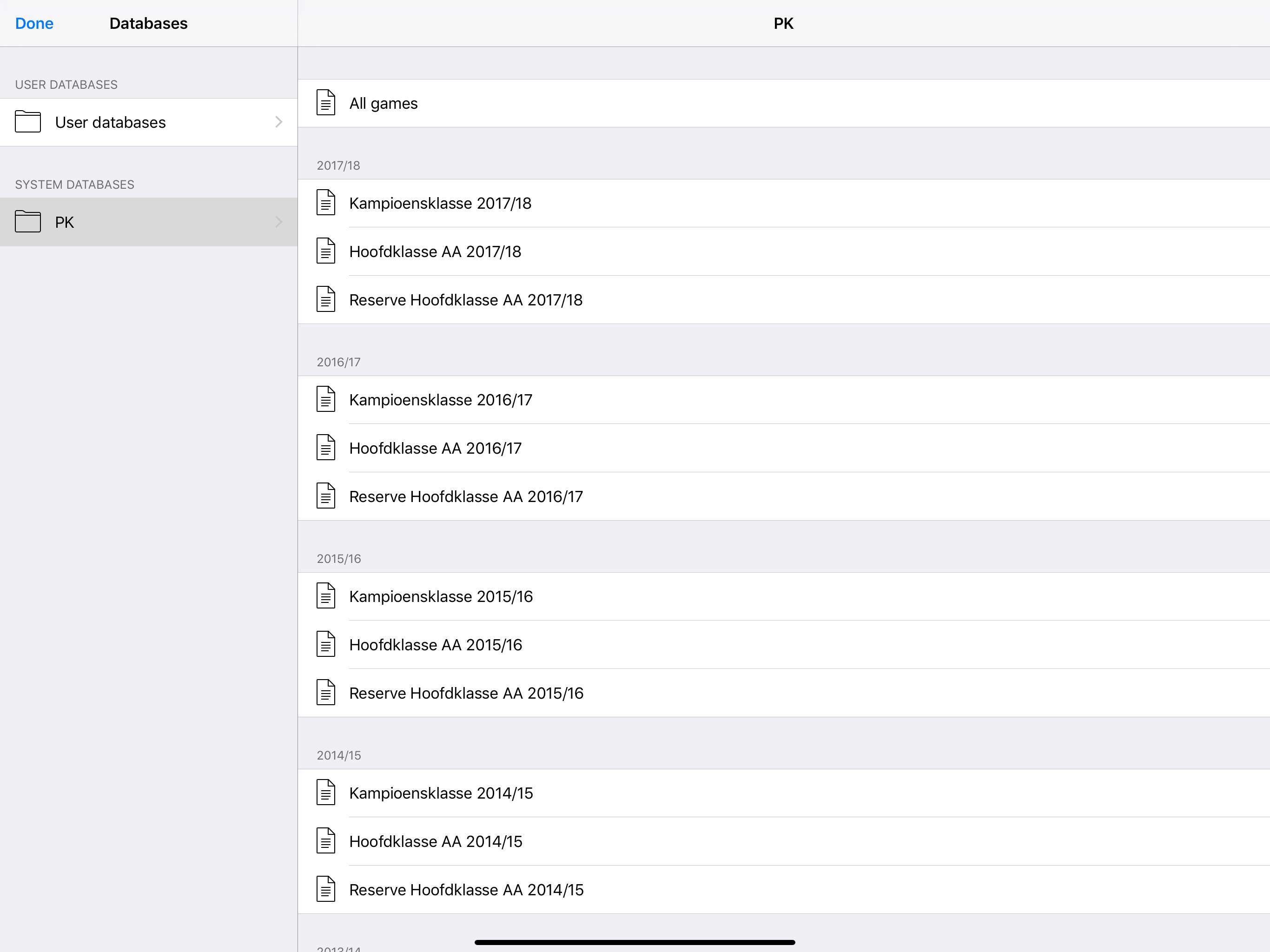Viewport: 1270px width, 952px height.
Task: Tap Reserve Hoofdklasse AA 2015/16 document icon
Action: point(325,693)
